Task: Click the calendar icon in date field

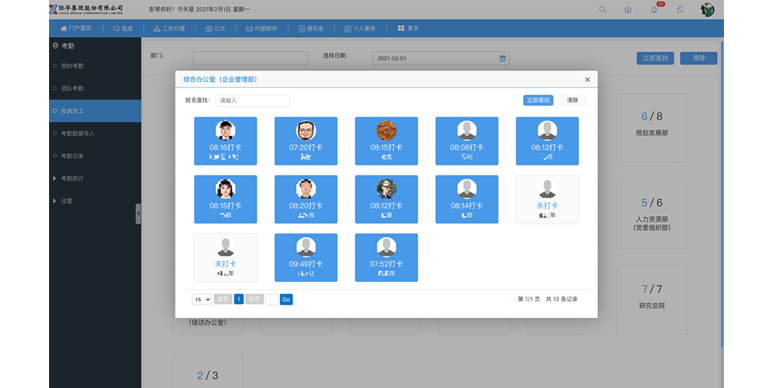Action: tap(502, 58)
